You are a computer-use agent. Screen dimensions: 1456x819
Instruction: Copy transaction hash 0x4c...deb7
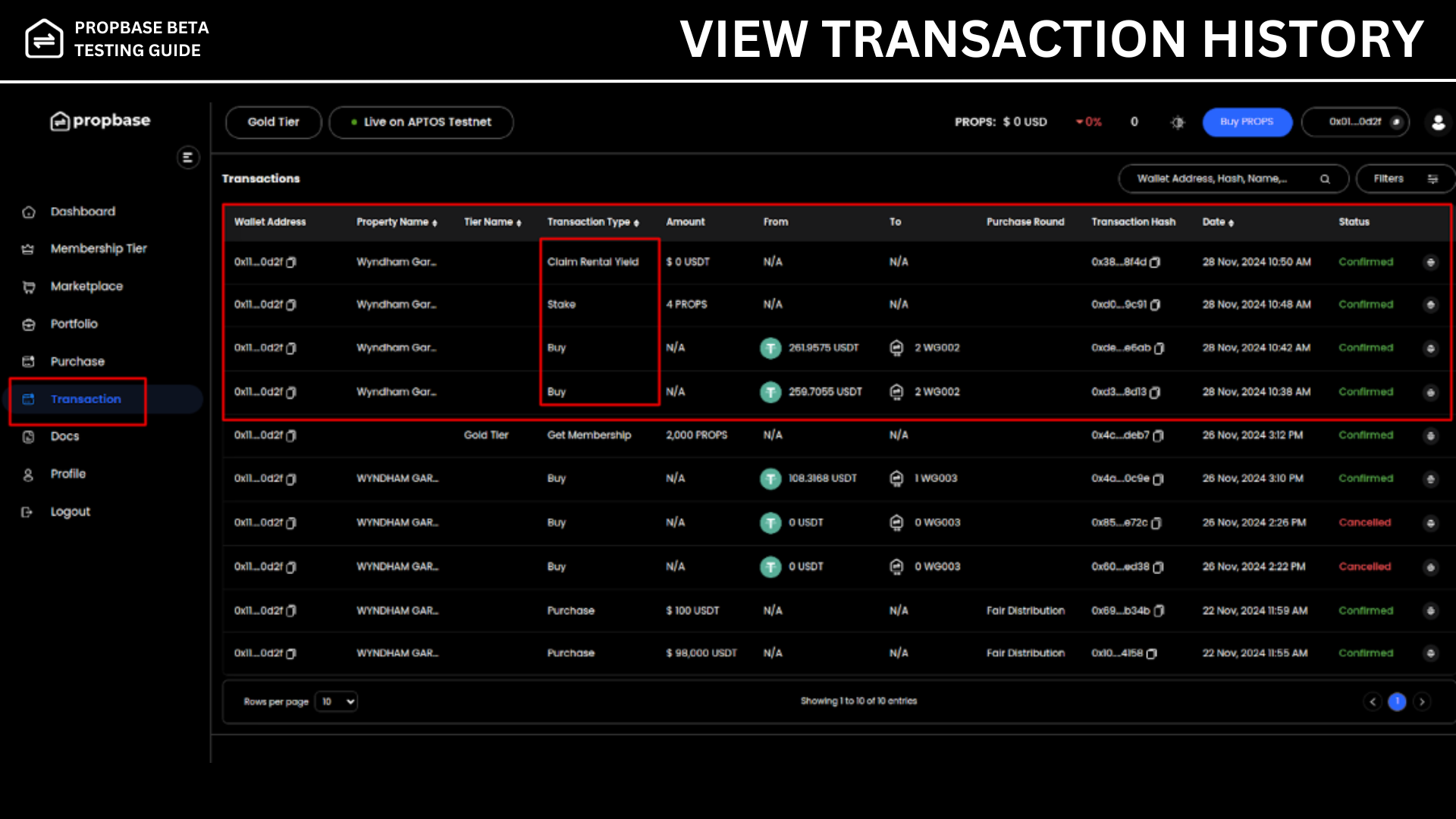1158,435
